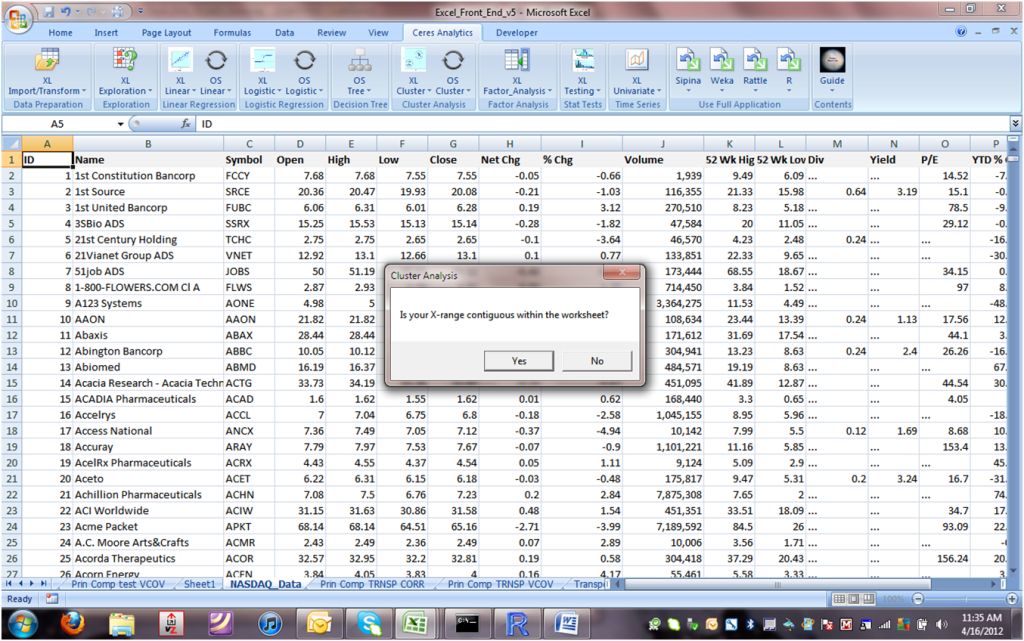Select row 5 header
The image size is (1024, 641).
tap(11, 223)
